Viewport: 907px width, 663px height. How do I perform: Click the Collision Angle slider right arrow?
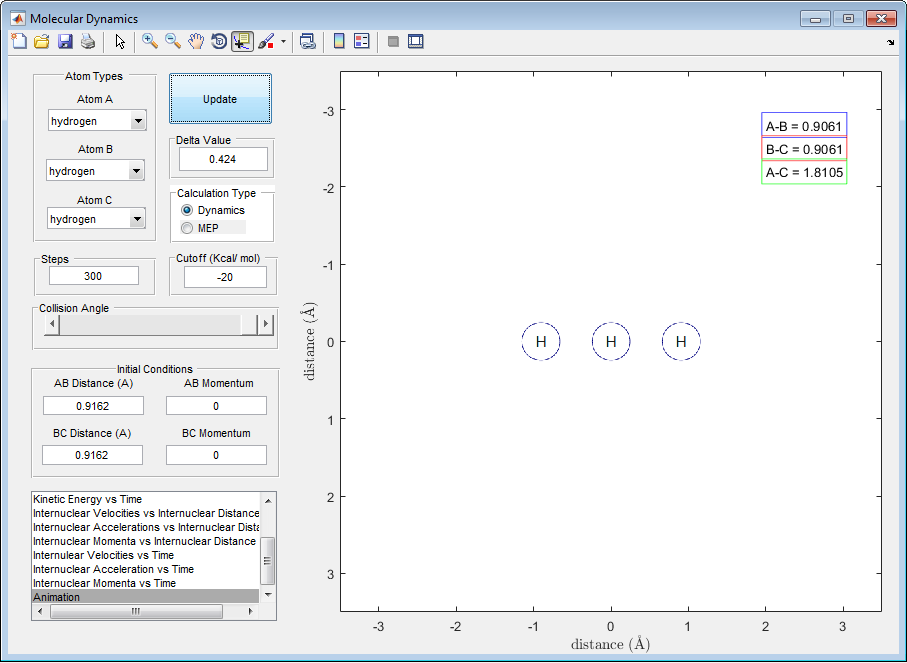(x=266, y=324)
